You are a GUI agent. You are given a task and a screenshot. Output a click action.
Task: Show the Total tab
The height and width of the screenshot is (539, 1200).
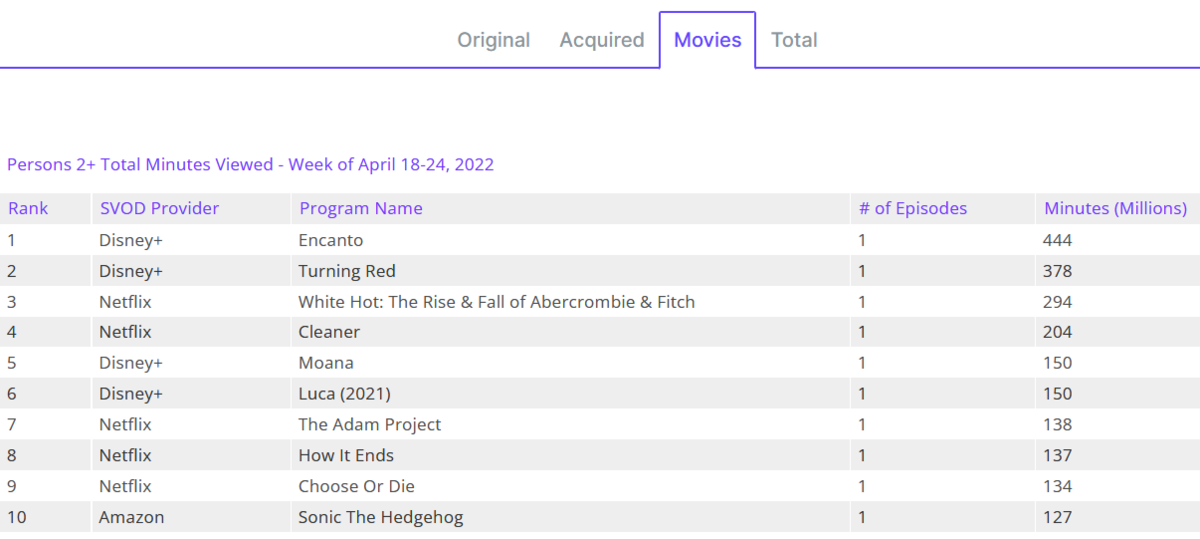pos(794,40)
